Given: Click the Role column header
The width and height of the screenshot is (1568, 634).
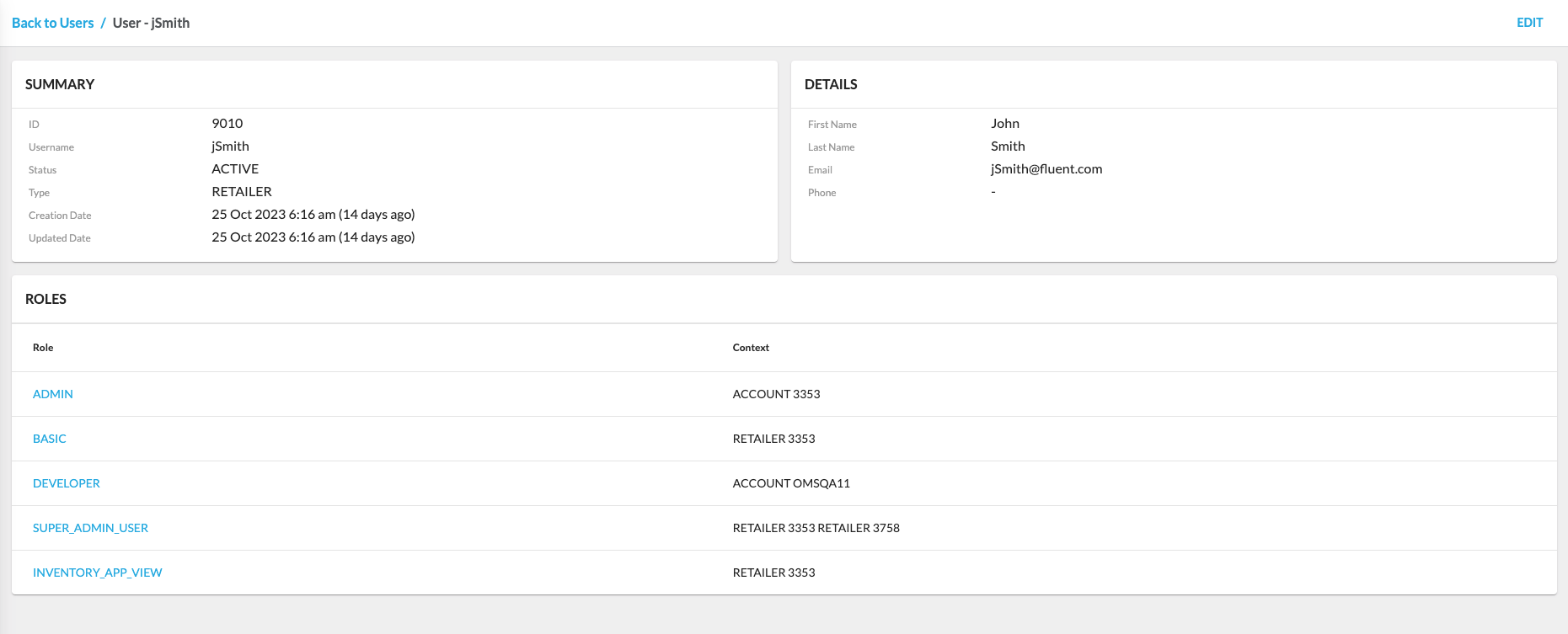Looking at the screenshot, I should pos(43,348).
